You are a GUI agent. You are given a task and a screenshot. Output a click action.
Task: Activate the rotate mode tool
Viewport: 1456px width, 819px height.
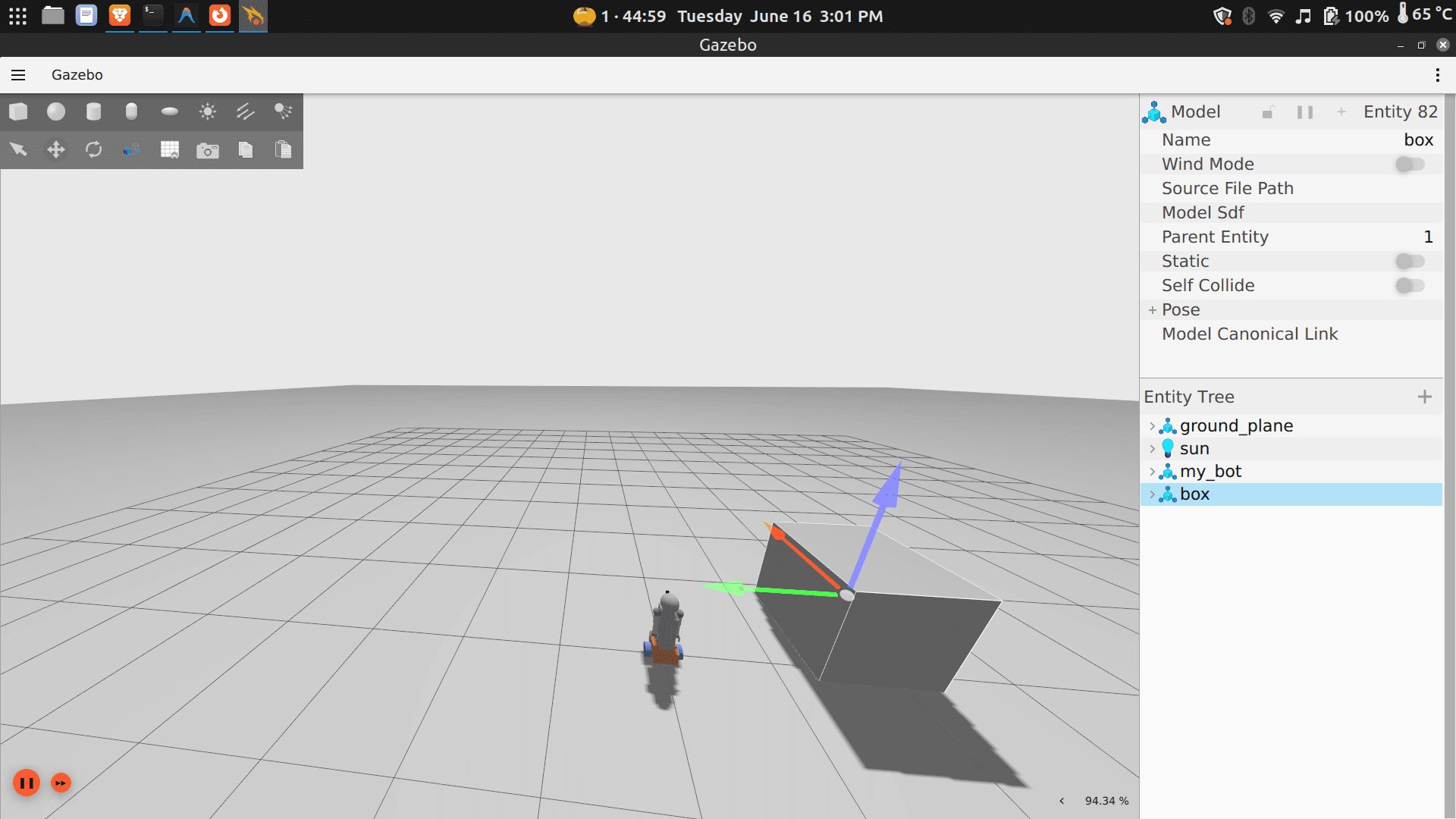(x=94, y=149)
